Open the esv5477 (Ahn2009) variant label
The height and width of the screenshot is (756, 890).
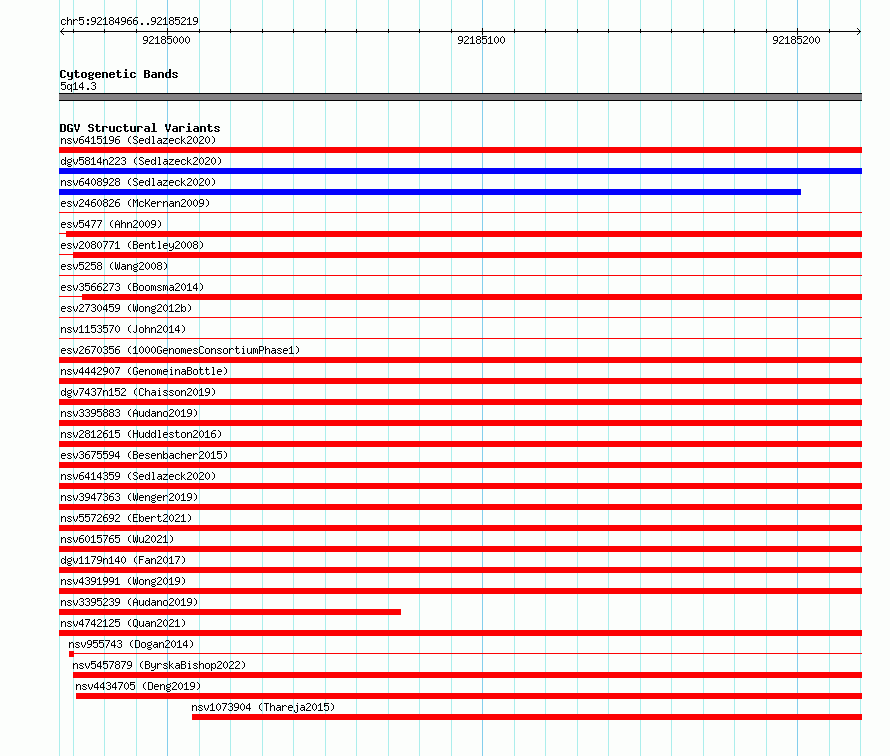click(x=111, y=224)
